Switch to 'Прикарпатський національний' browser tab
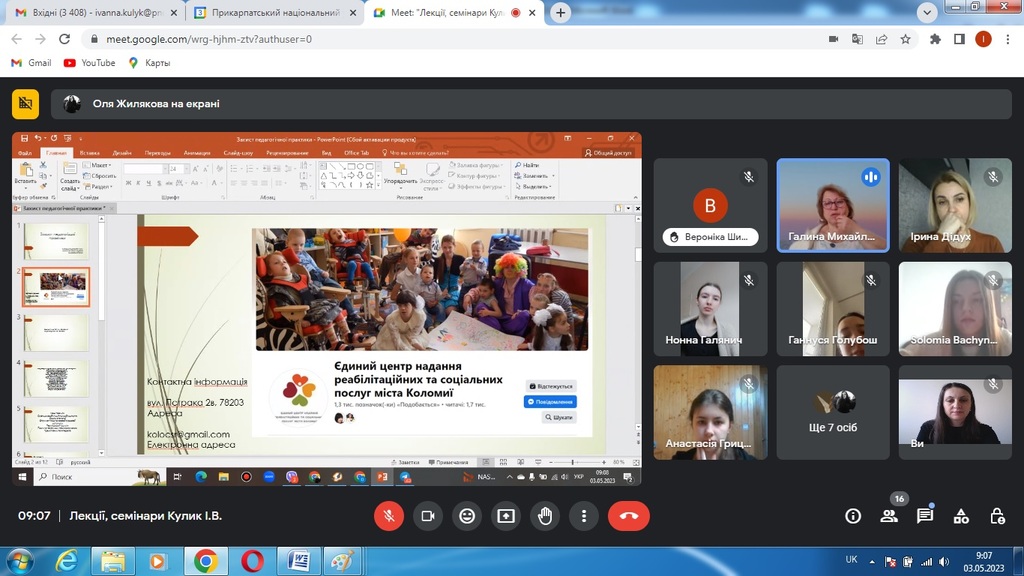Screen dimensions: 1024x576 (270, 13)
